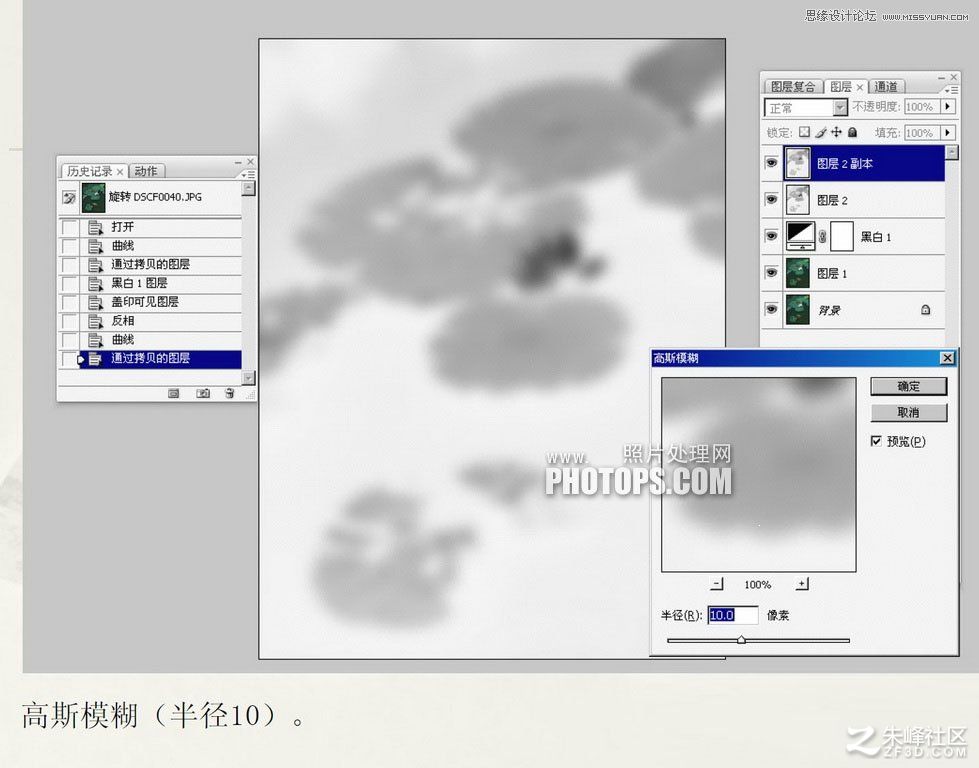Image resolution: width=979 pixels, height=768 pixels.
Task: Close the 图层 tab using its x
Action: coord(860,87)
